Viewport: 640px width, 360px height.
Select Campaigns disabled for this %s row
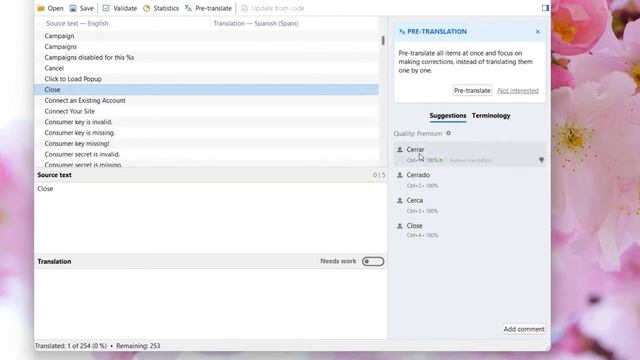click(x=206, y=57)
